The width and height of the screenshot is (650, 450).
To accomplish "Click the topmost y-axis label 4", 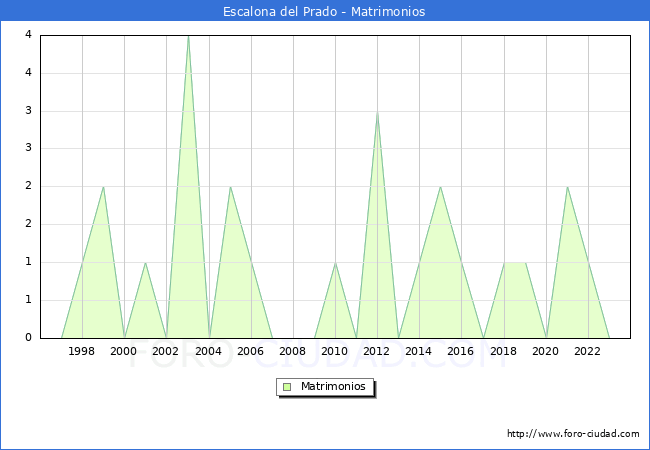I will 28,35.
